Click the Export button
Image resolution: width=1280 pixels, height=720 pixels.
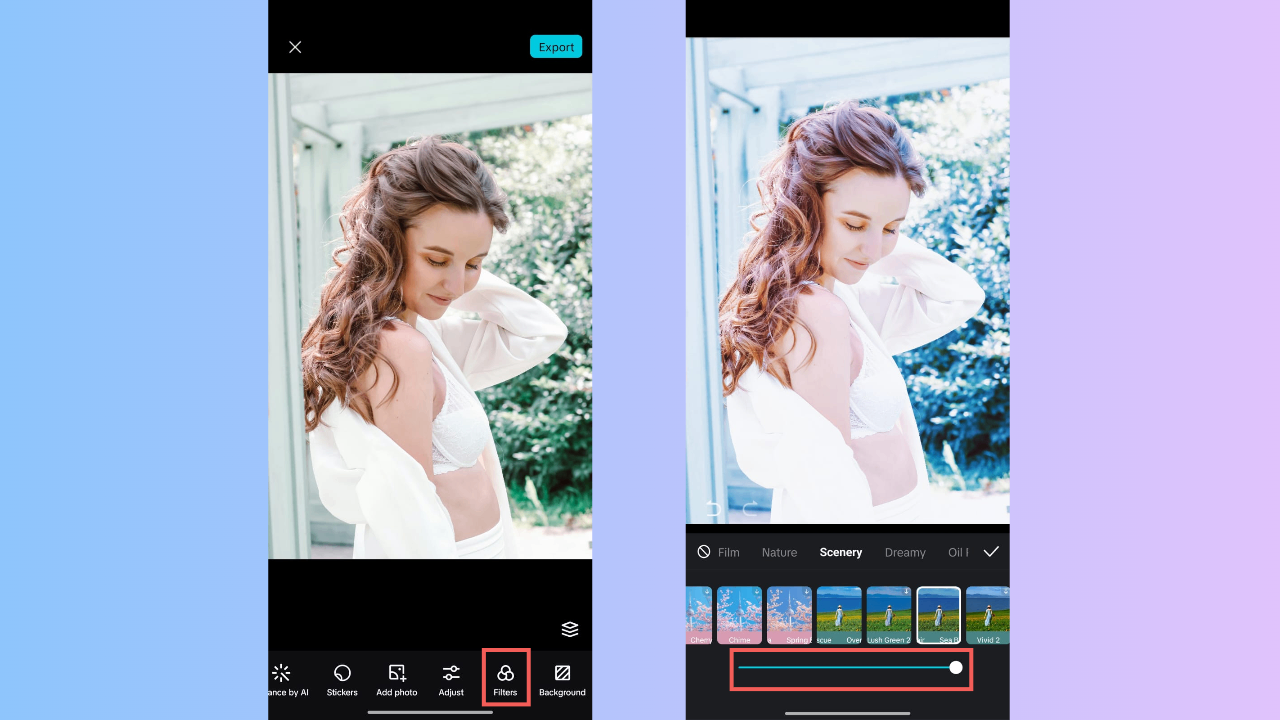[x=556, y=47]
